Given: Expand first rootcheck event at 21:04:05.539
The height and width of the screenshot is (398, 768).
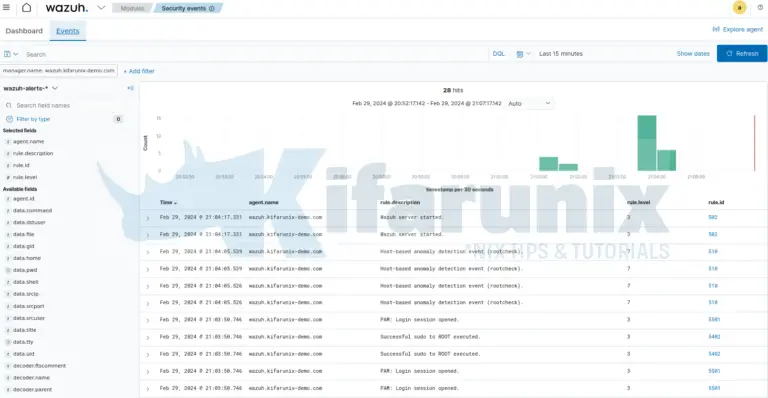Looking at the screenshot, I should (147, 252).
